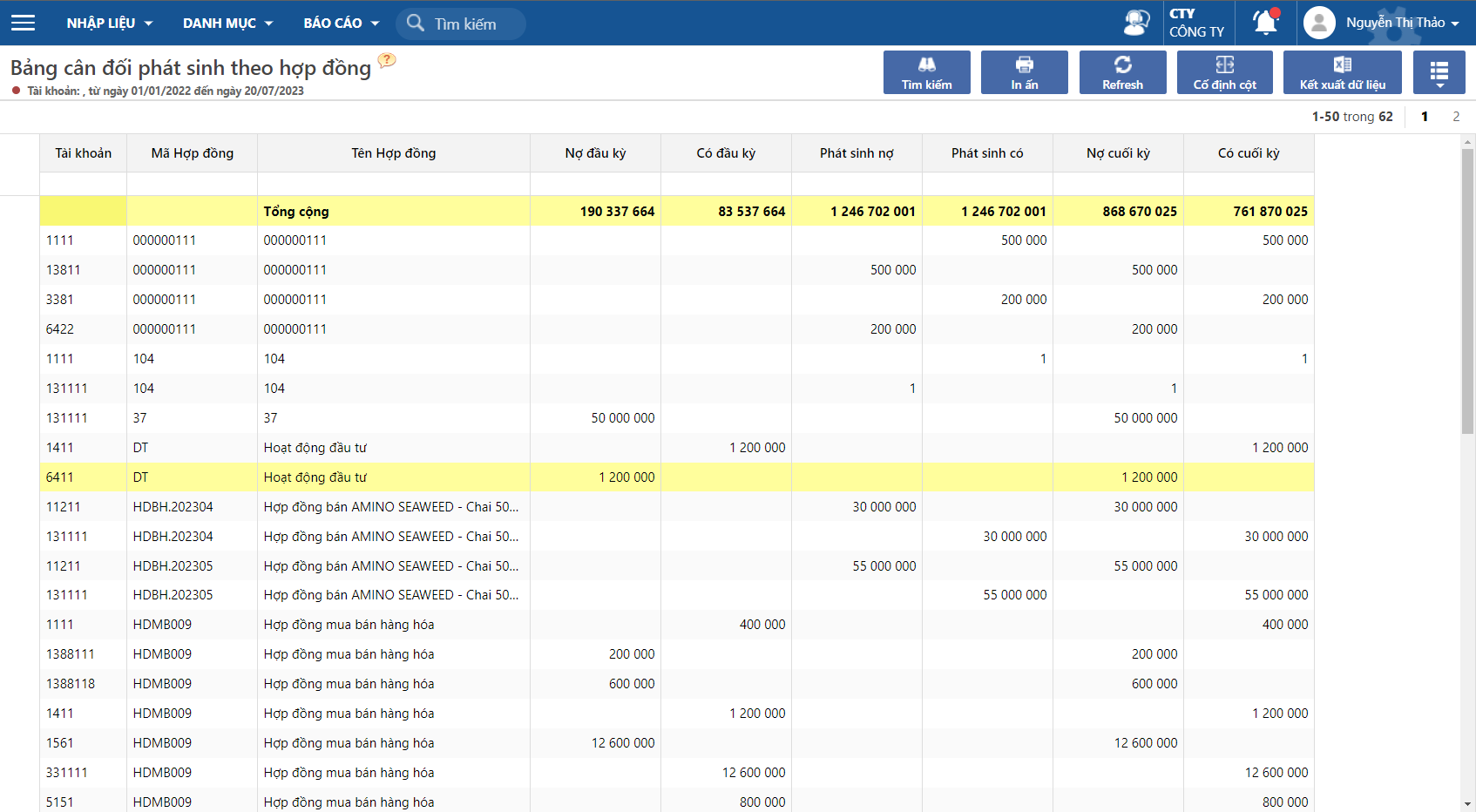Go to page 2 of results
Screen dimensions: 1476x812
[1455, 117]
